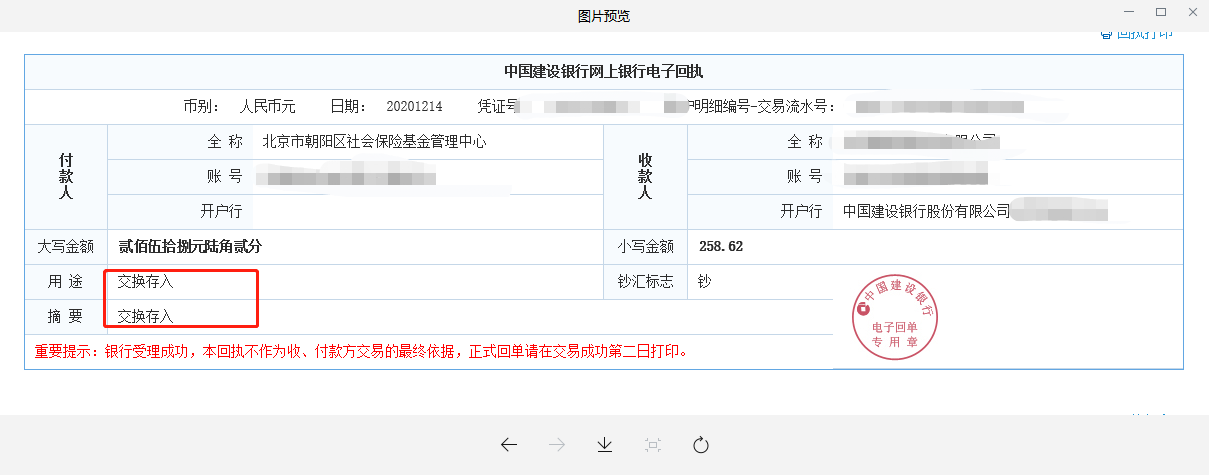
Task: Click the greyed-out next image arrow
Action: point(557,445)
